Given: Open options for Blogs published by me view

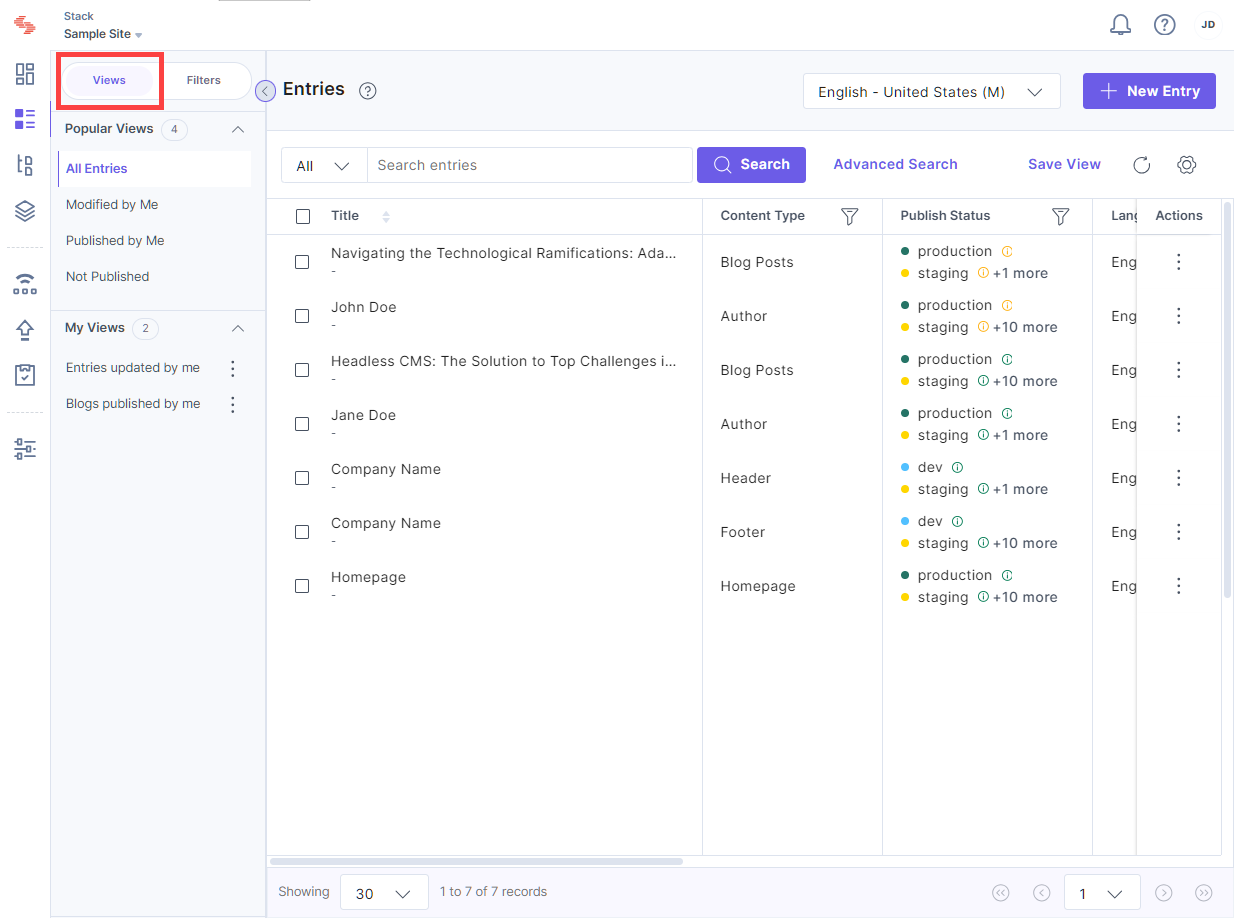Looking at the screenshot, I should click(233, 404).
